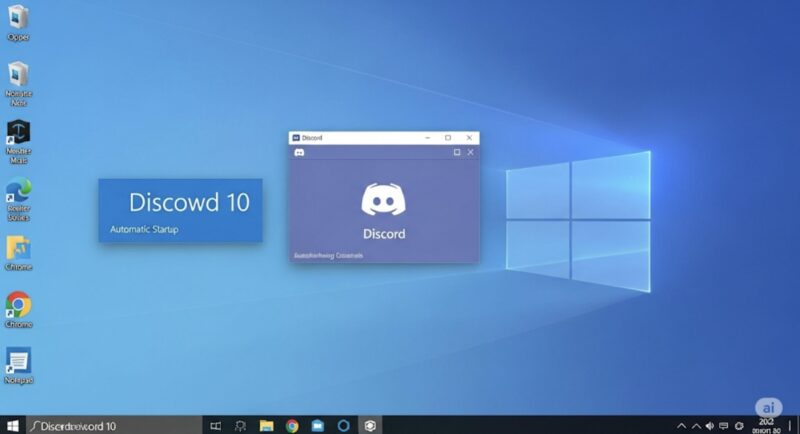Open the blue Store icon on the taskbar
The width and height of the screenshot is (800, 434).
click(318, 426)
